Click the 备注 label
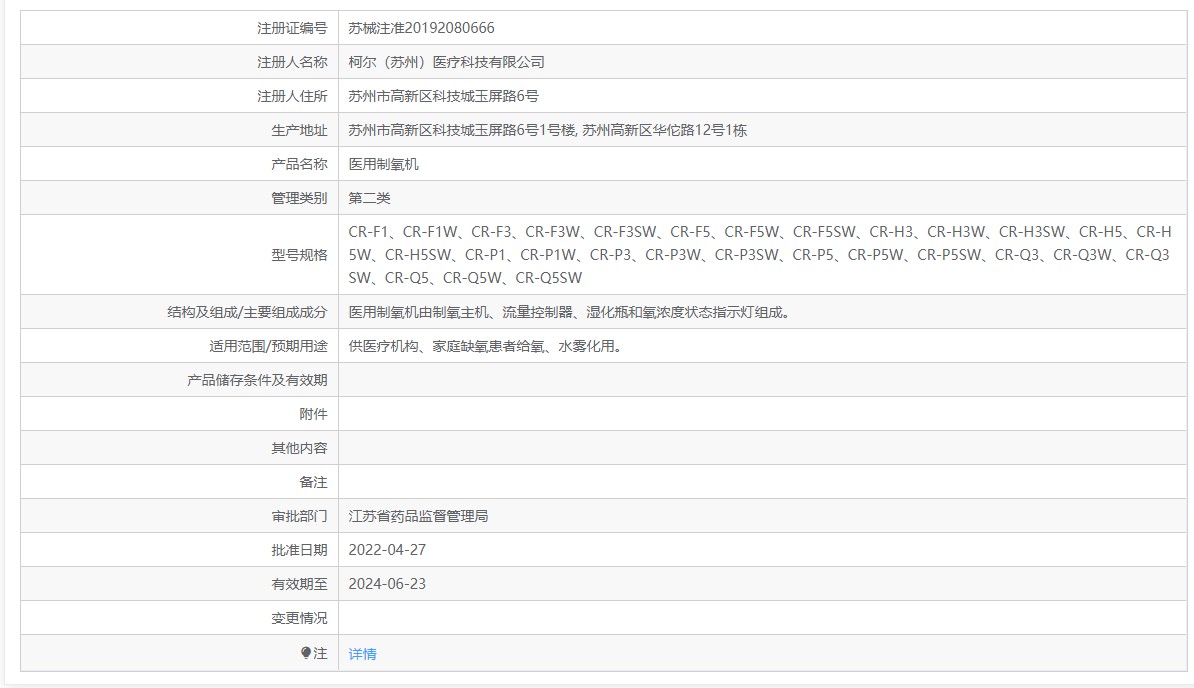Screen dimensions: 1194x688 [x=313, y=483]
